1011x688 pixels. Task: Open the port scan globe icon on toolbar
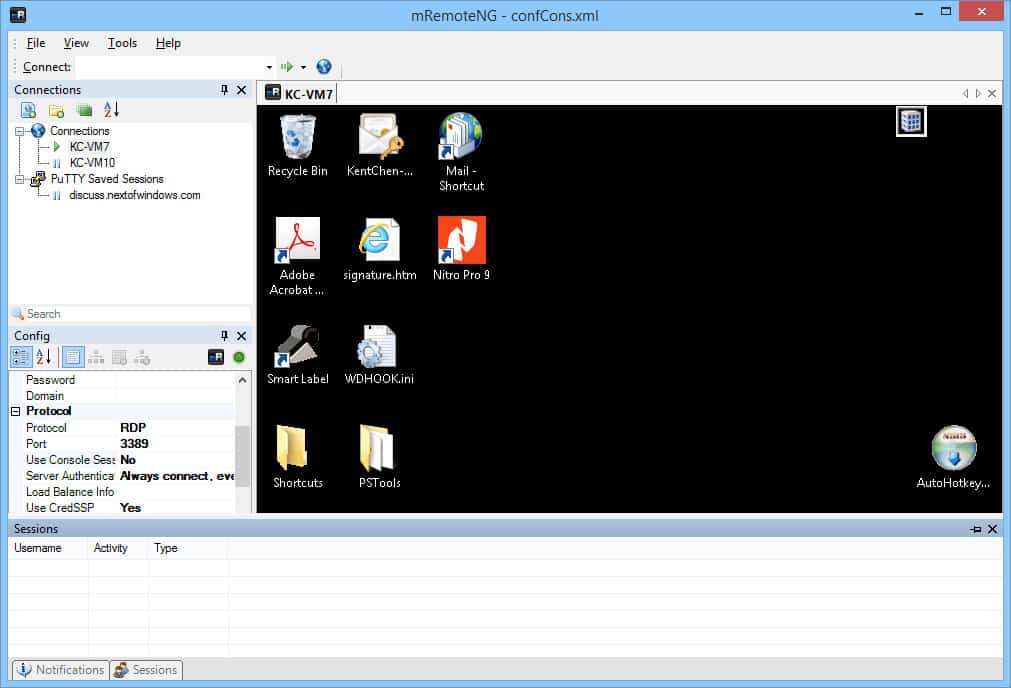tap(322, 67)
